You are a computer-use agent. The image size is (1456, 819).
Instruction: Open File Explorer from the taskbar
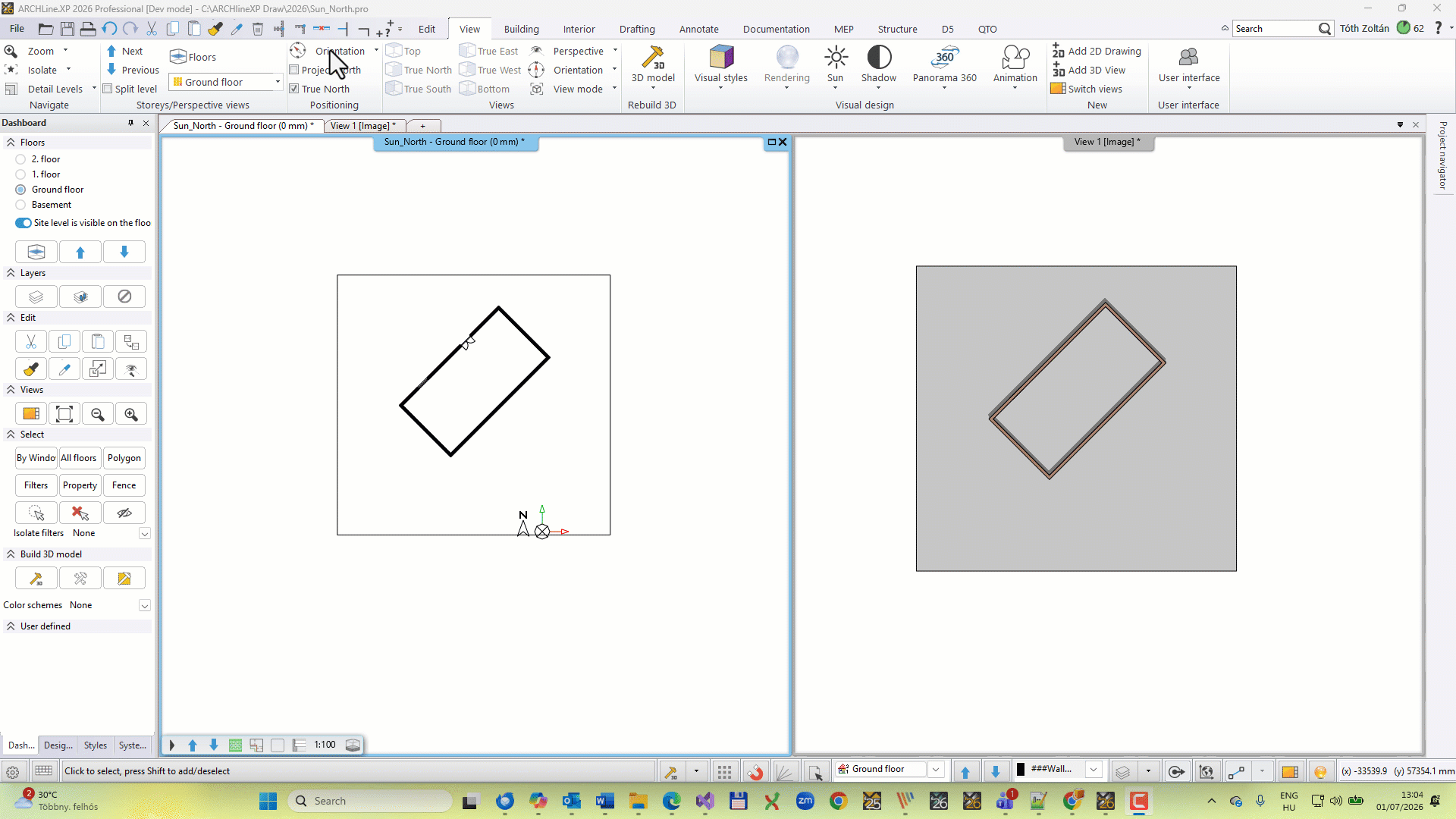tap(638, 801)
